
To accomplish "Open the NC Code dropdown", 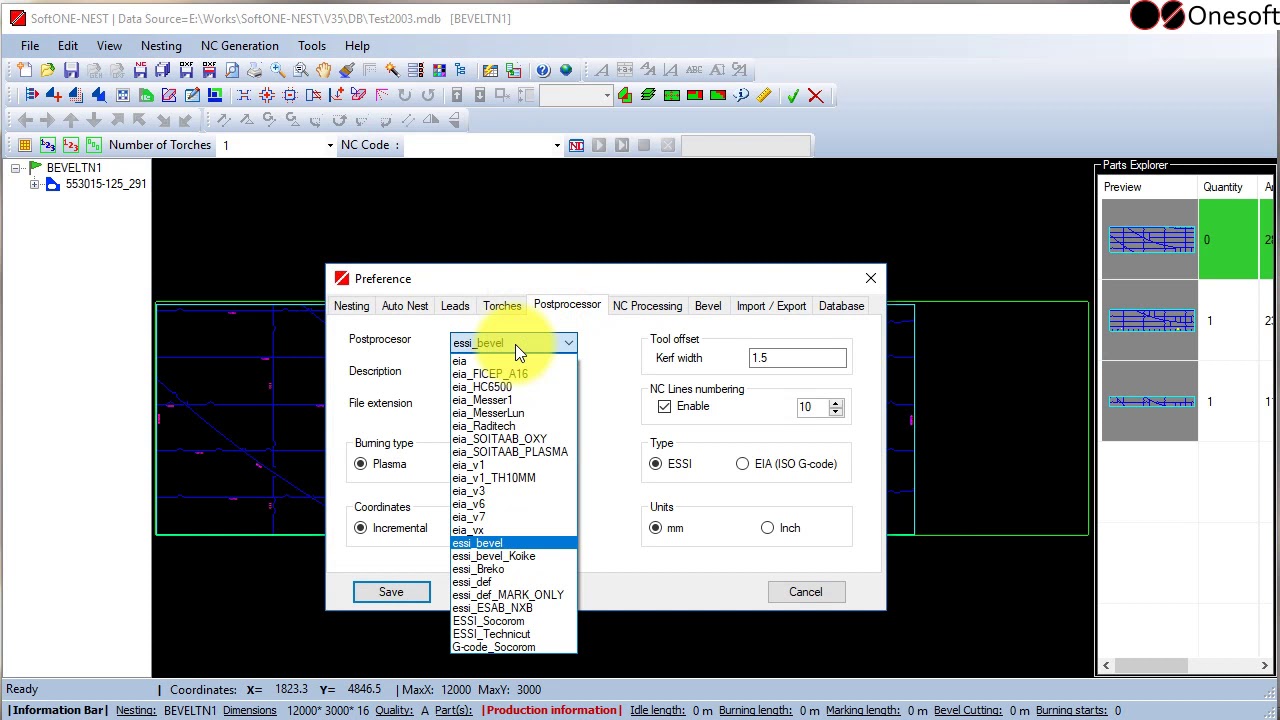I will point(557,146).
